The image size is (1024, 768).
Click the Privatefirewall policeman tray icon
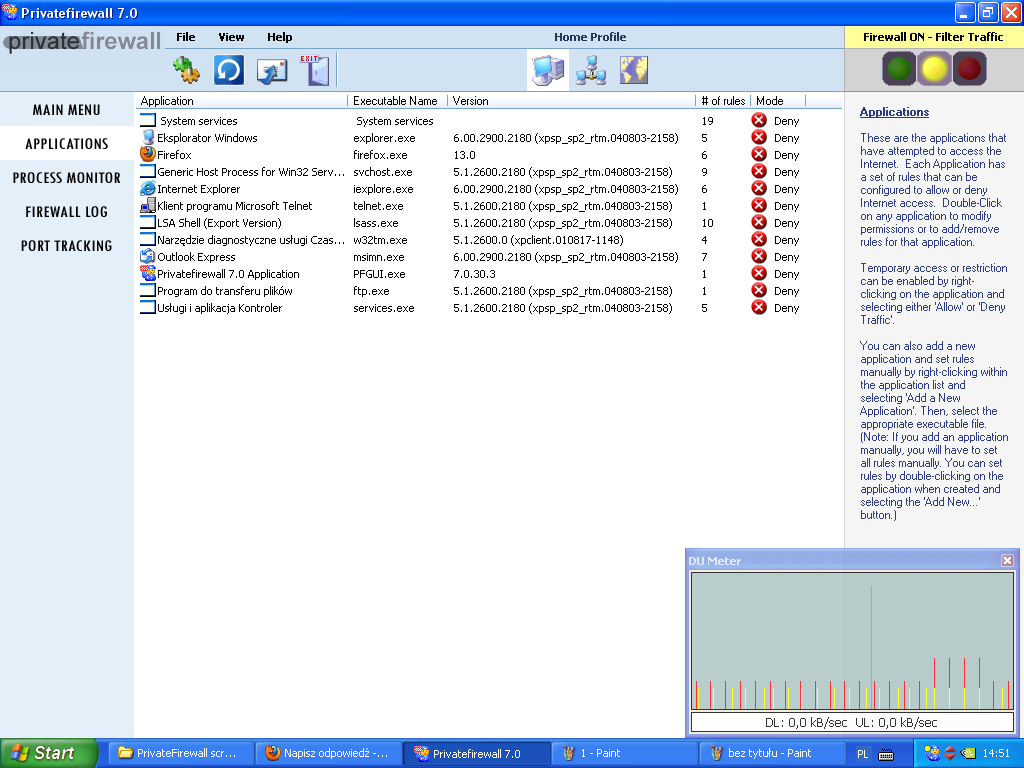point(932,753)
